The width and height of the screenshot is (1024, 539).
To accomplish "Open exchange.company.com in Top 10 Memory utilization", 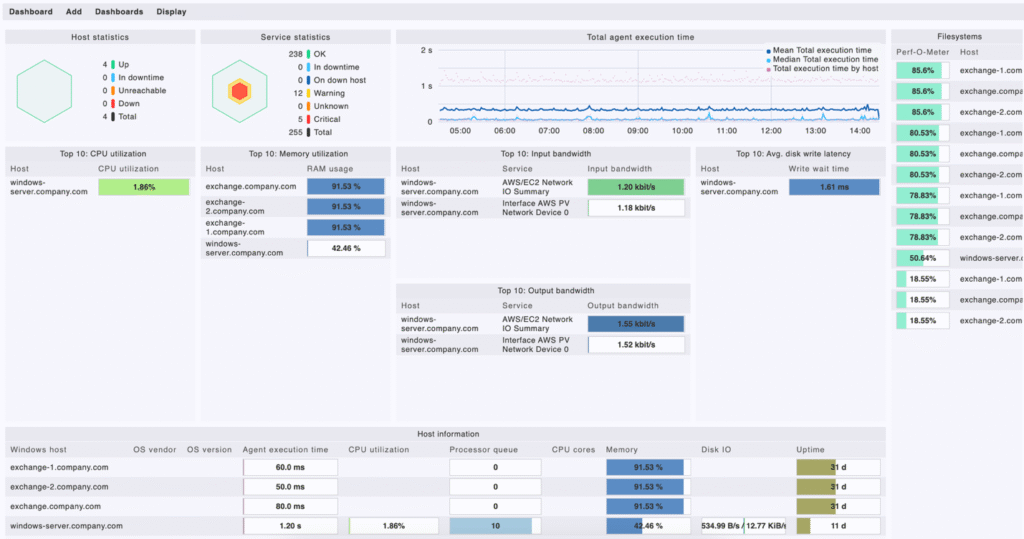I will point(251,187).
